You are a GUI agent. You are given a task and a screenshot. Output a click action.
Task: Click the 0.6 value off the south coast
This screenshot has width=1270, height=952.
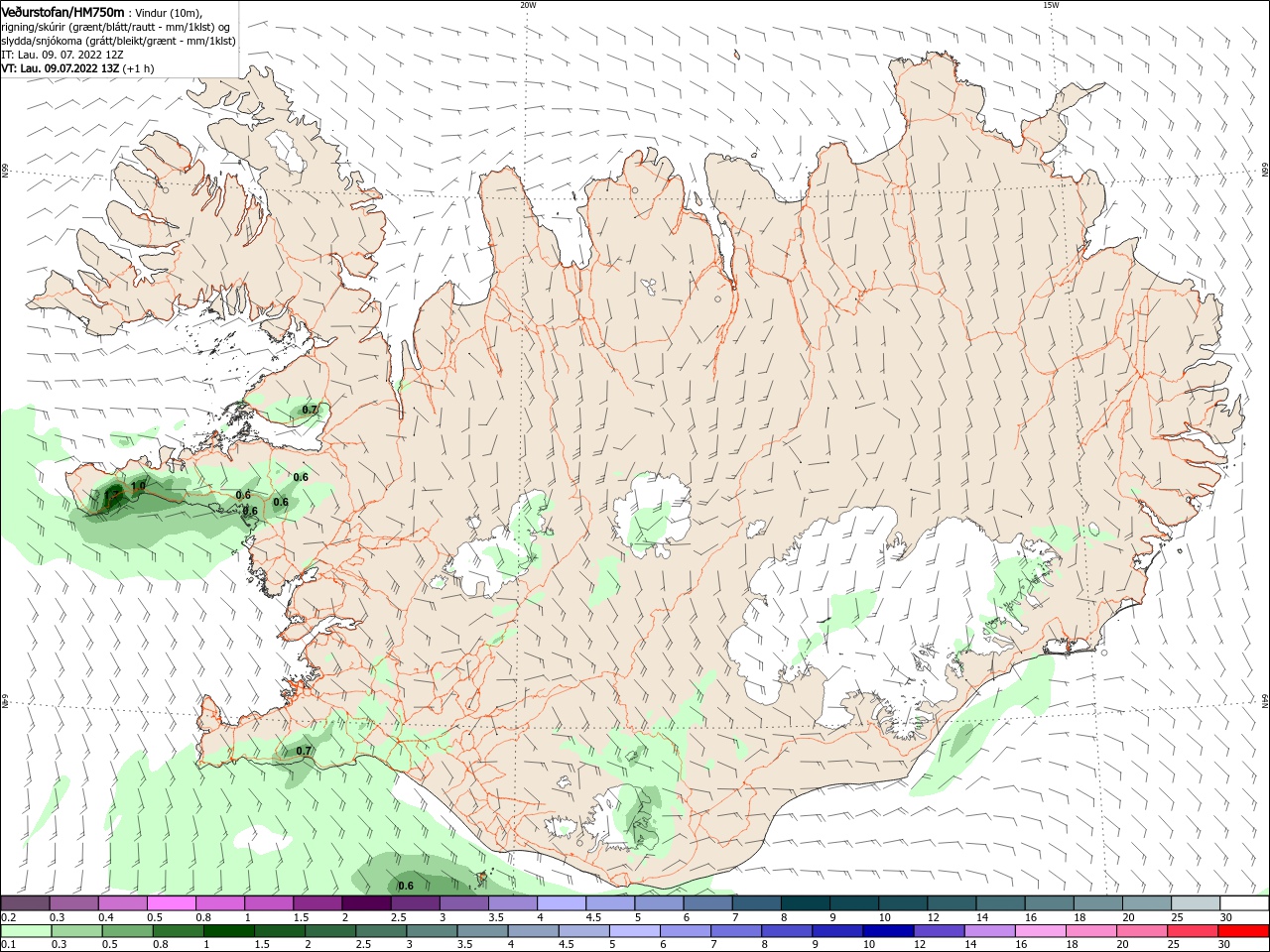pos(406,886)
